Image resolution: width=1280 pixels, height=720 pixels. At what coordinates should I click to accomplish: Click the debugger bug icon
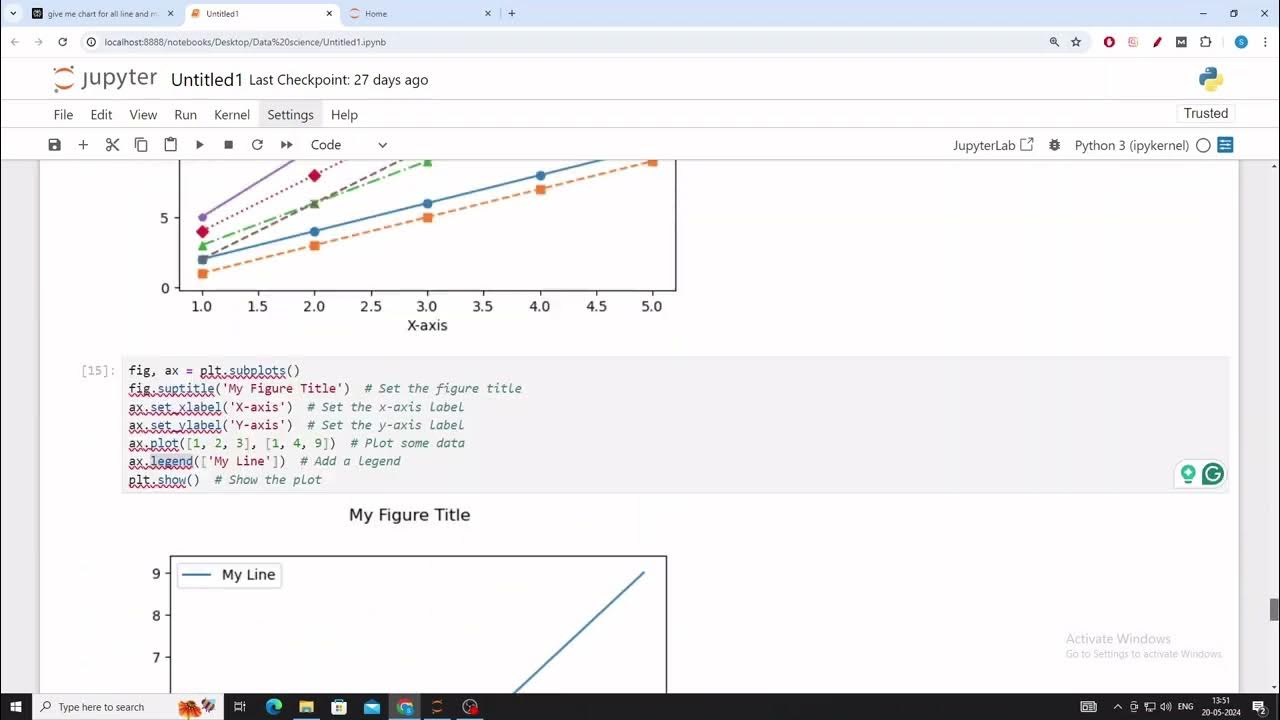1054,145
